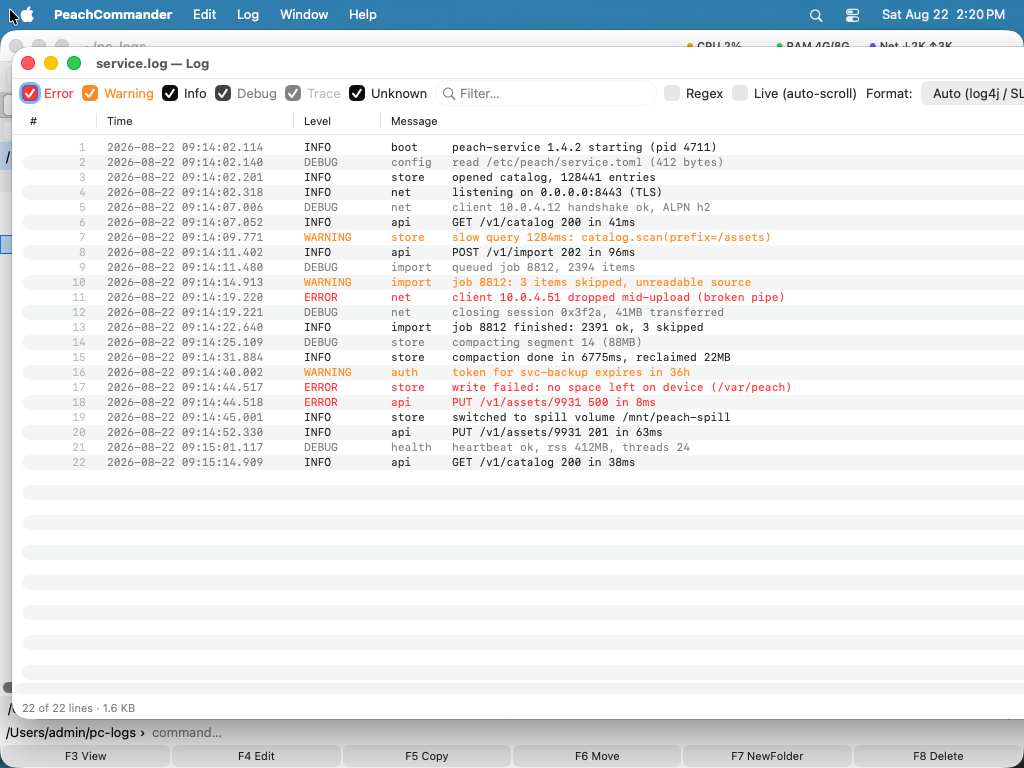
Task: Enable Live (auto-scroll) checkbox
Action: (x=740, y=93)
